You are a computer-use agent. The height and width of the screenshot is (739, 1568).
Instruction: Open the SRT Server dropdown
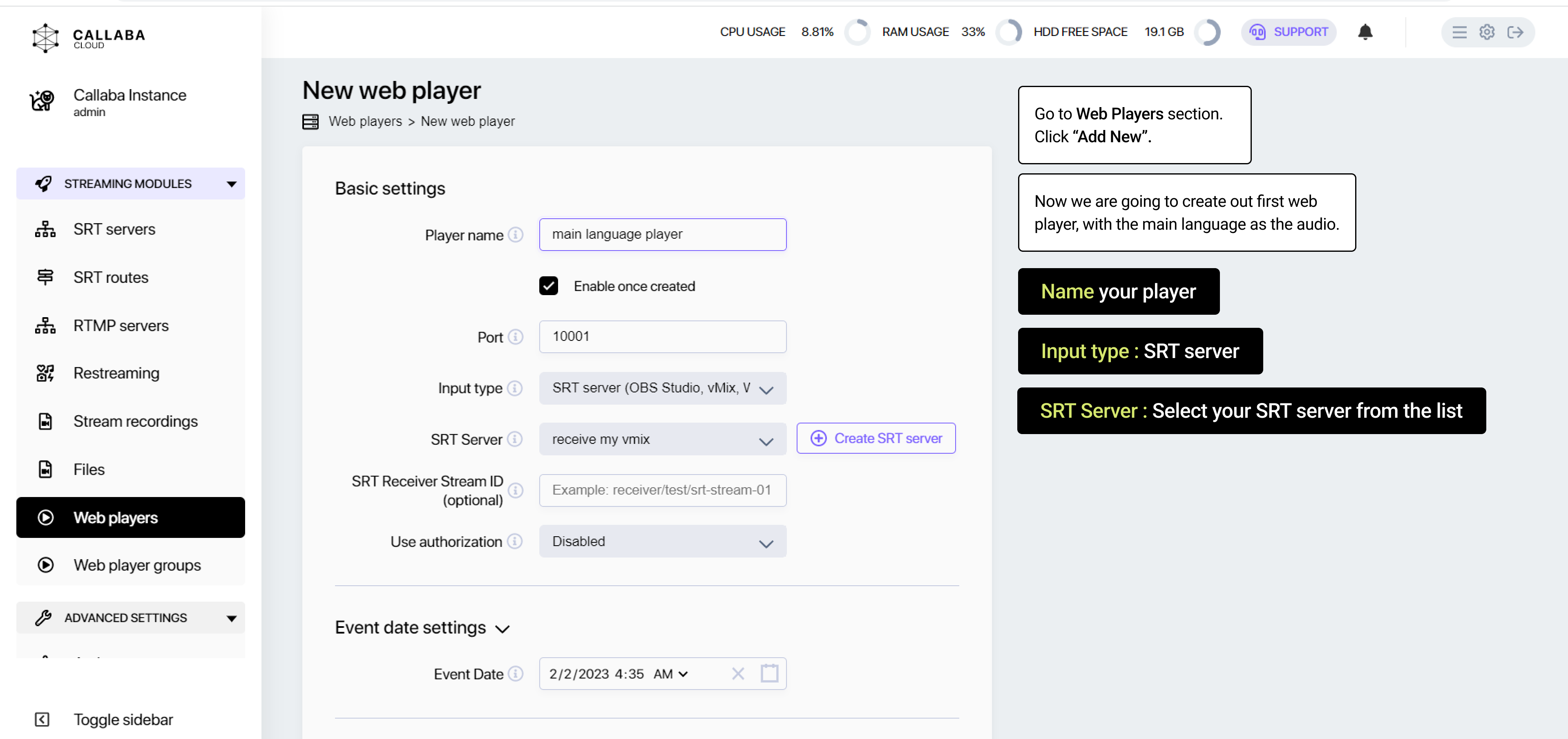[662, 439]
